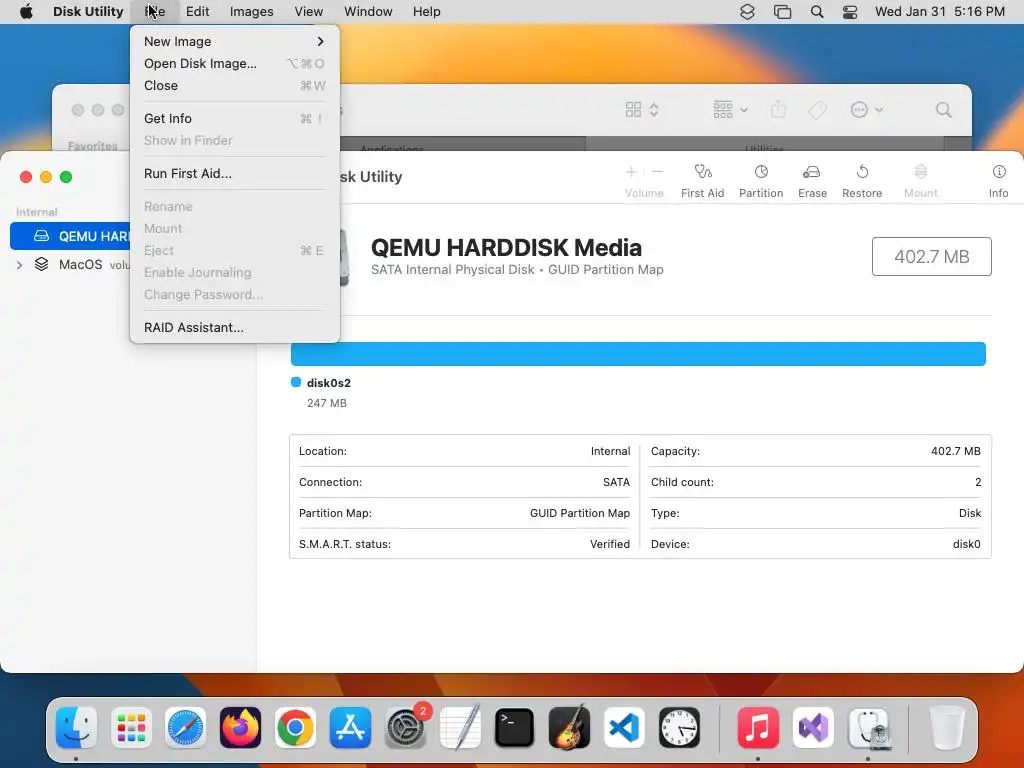Click Stage Manager icon in menu bar
This screenshot has height=768, width=1024.
[x=782, y=12]
